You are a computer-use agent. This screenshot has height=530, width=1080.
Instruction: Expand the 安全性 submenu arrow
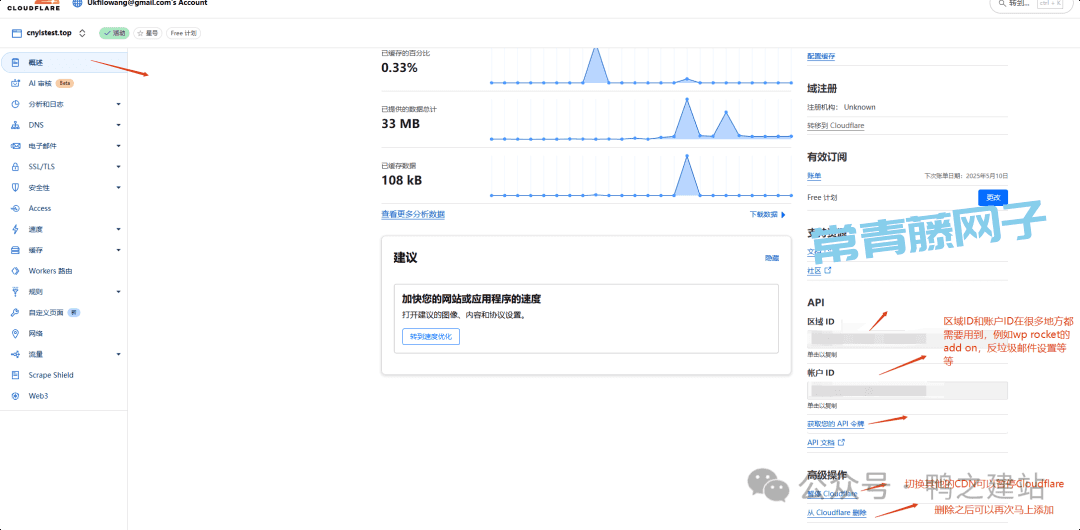[118, 187]
